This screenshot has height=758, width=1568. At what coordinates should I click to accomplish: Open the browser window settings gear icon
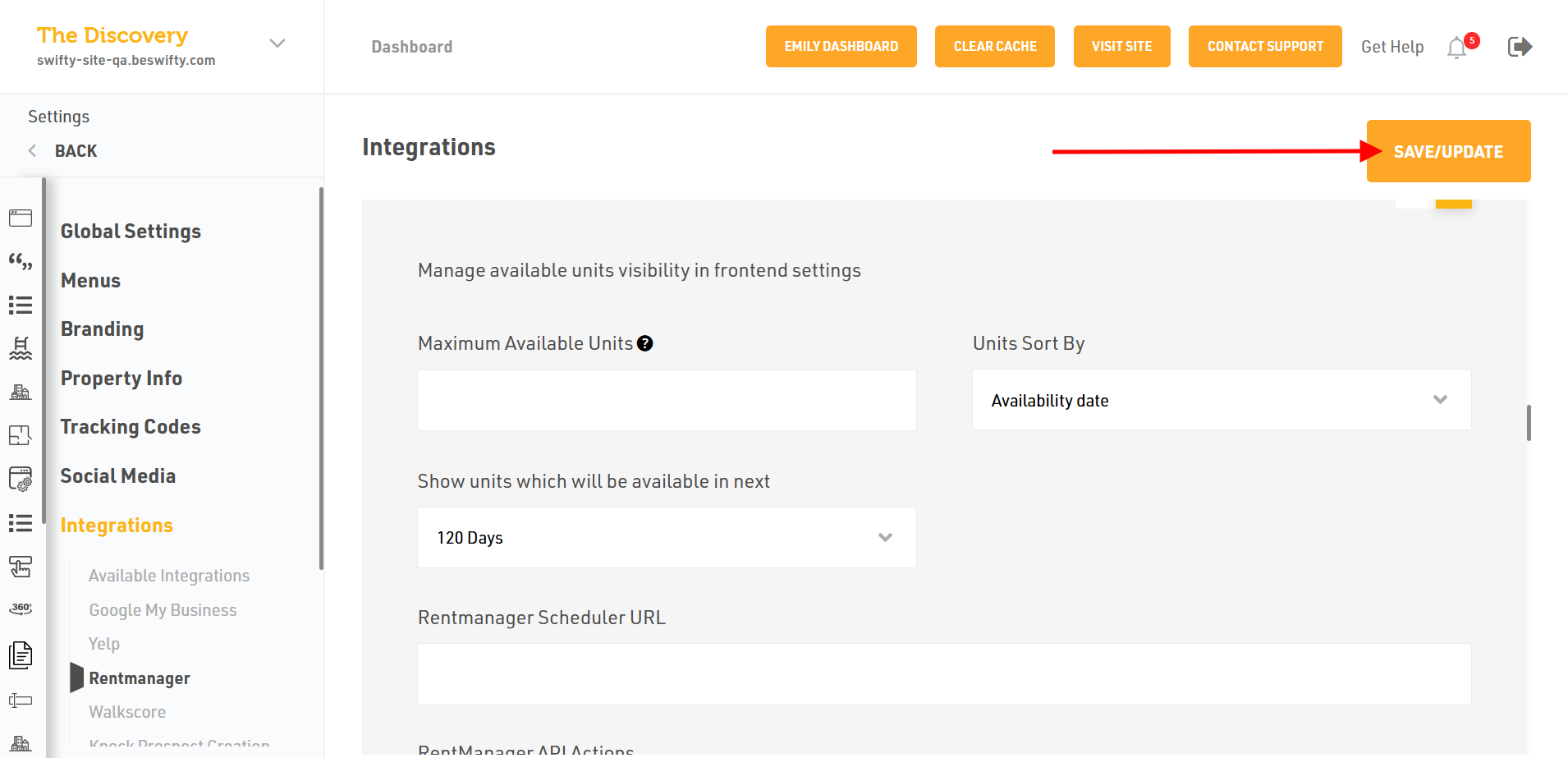coord(21,479)
